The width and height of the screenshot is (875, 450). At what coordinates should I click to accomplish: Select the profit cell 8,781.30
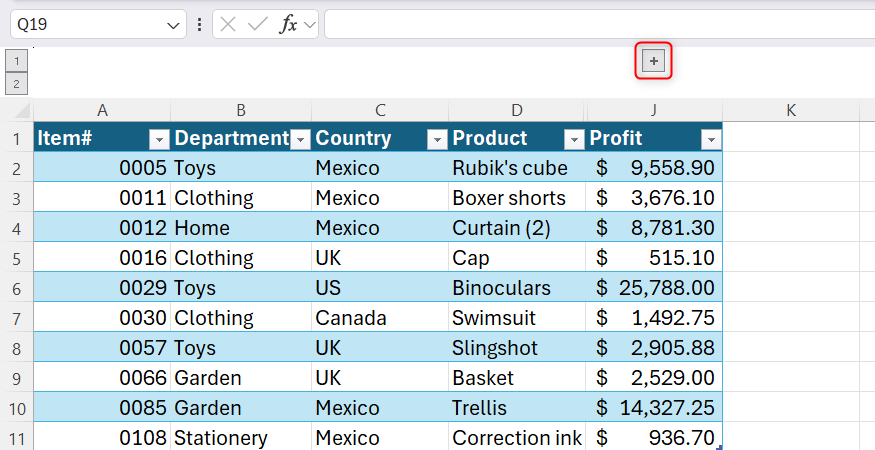[654, 228]
